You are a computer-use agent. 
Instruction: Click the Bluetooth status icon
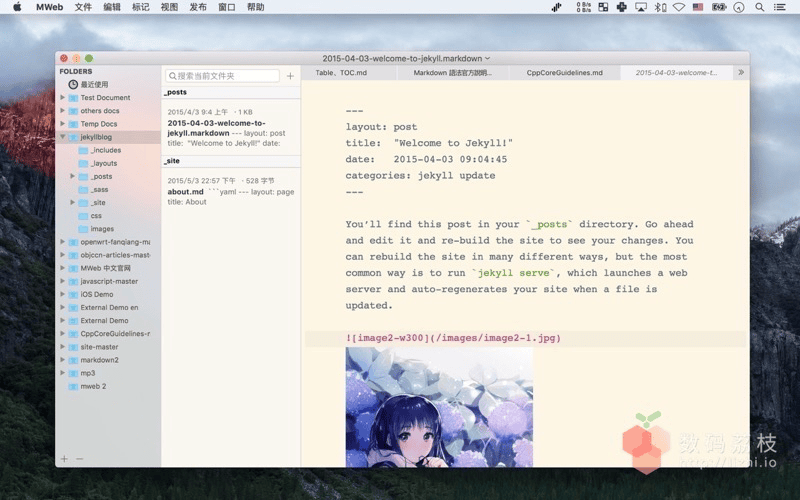tap(660, 7)
